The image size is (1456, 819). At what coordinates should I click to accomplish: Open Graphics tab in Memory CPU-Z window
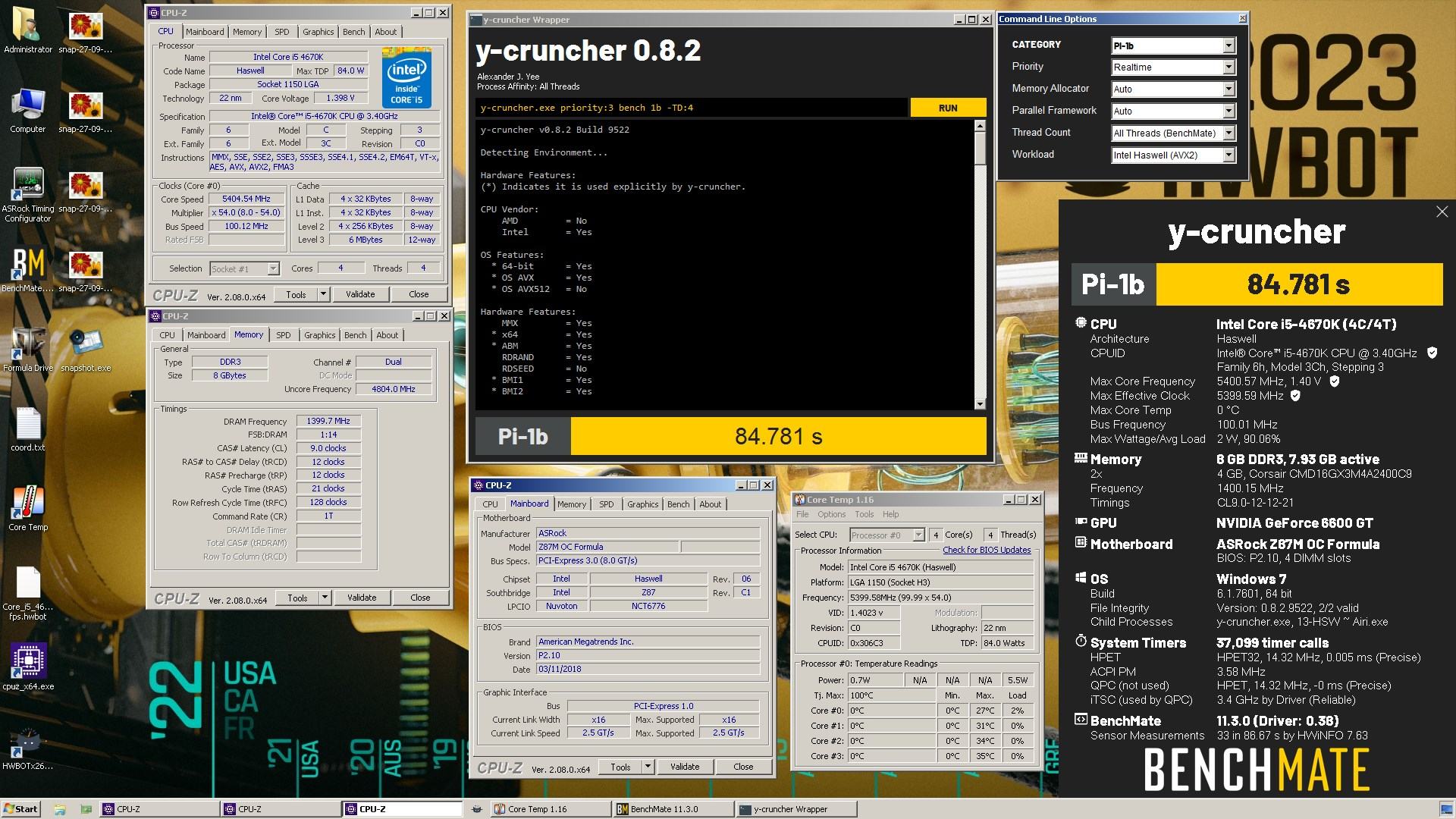coord(319,335)
